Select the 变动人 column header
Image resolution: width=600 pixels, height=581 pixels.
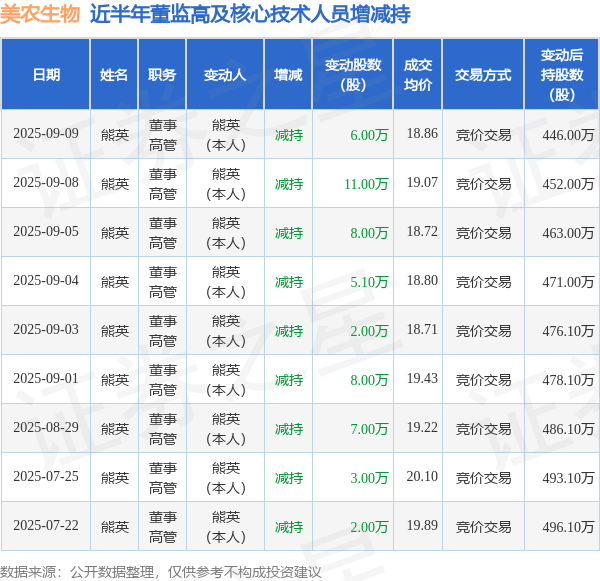coord(225,75)
